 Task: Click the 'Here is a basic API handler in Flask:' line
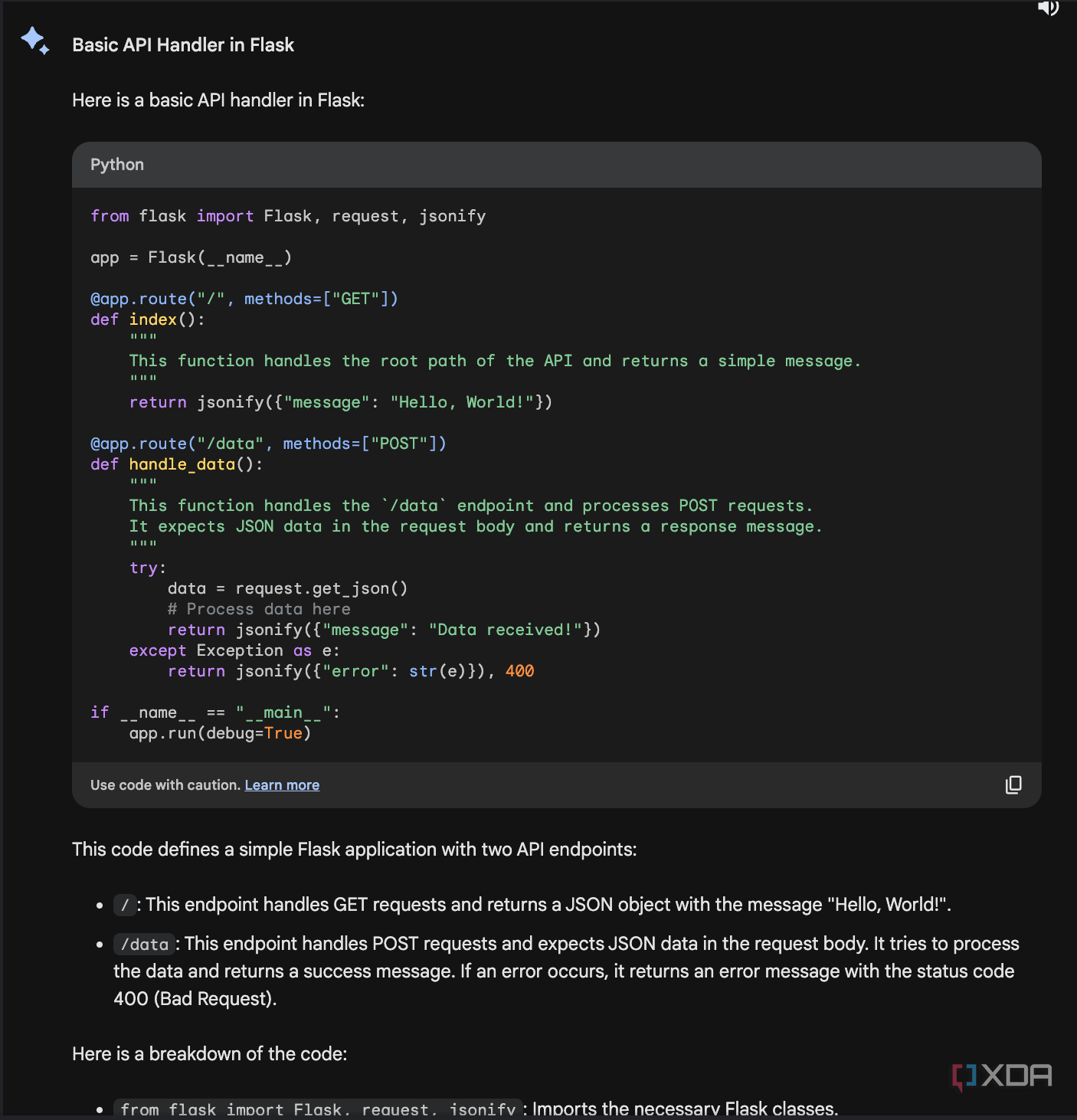[218, 100]
